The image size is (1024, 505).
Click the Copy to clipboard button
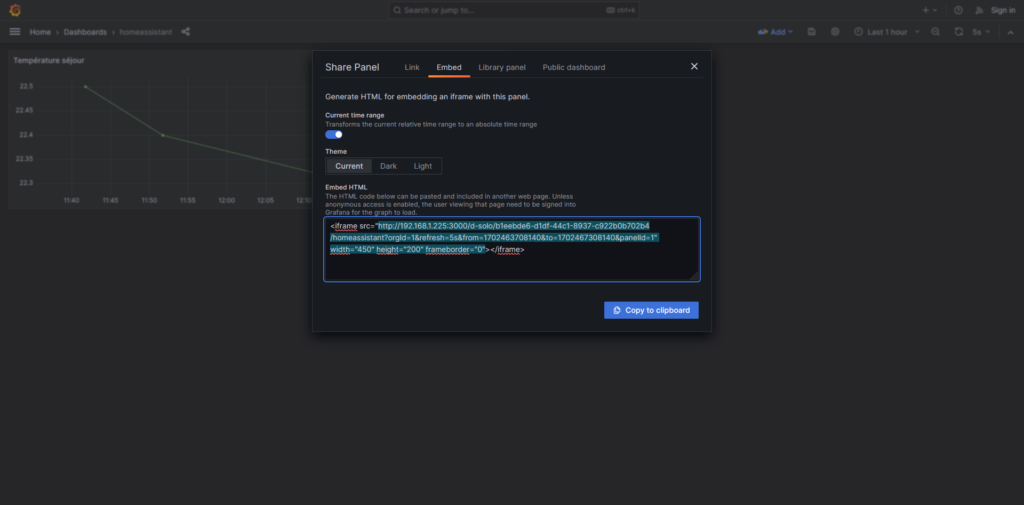(651, 310)
